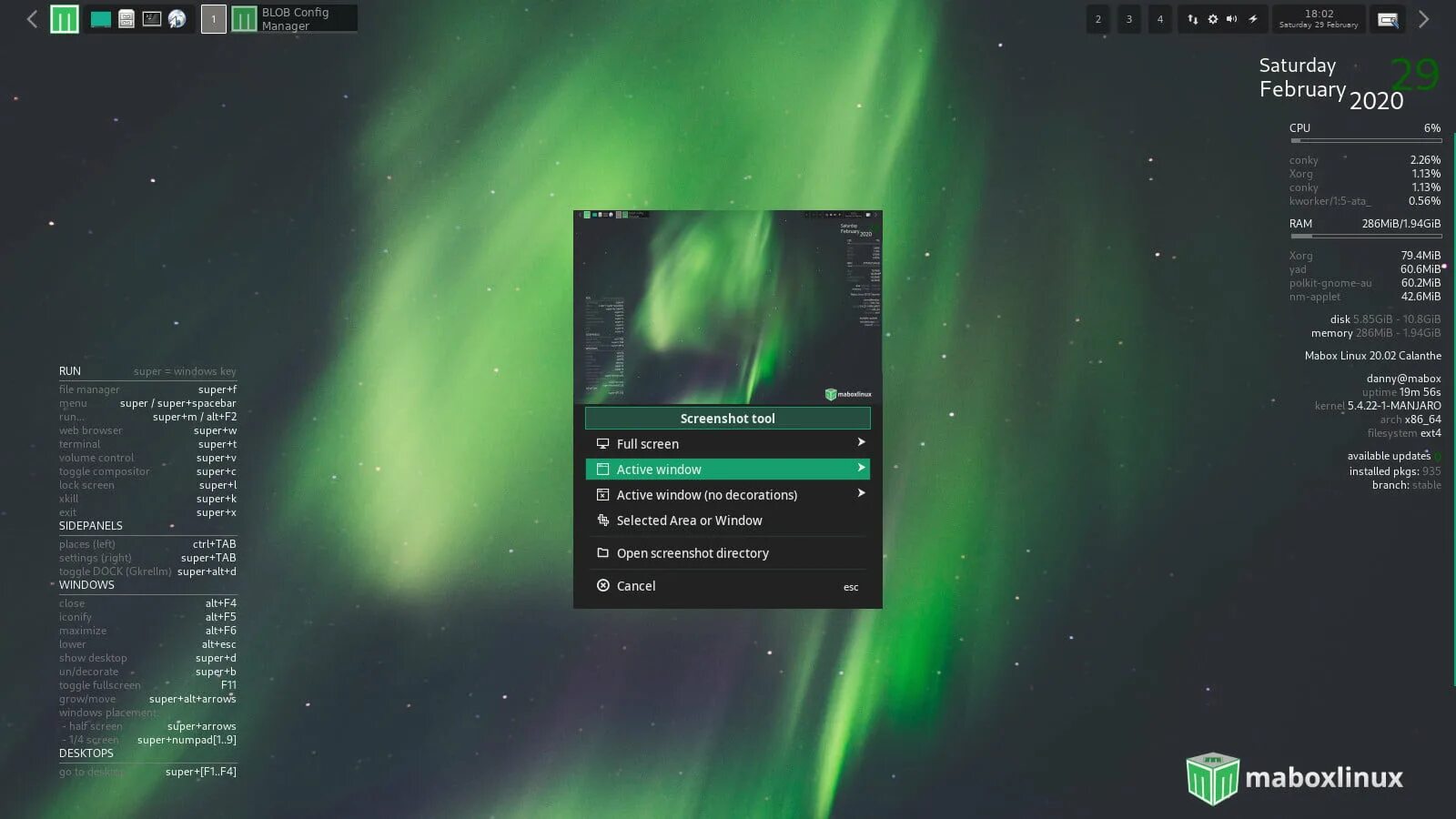Click the 'kernel 5.4.22-1-MANJARO' line
The height and width of the screenshot is (819, 1456).
coord(1378,406)
